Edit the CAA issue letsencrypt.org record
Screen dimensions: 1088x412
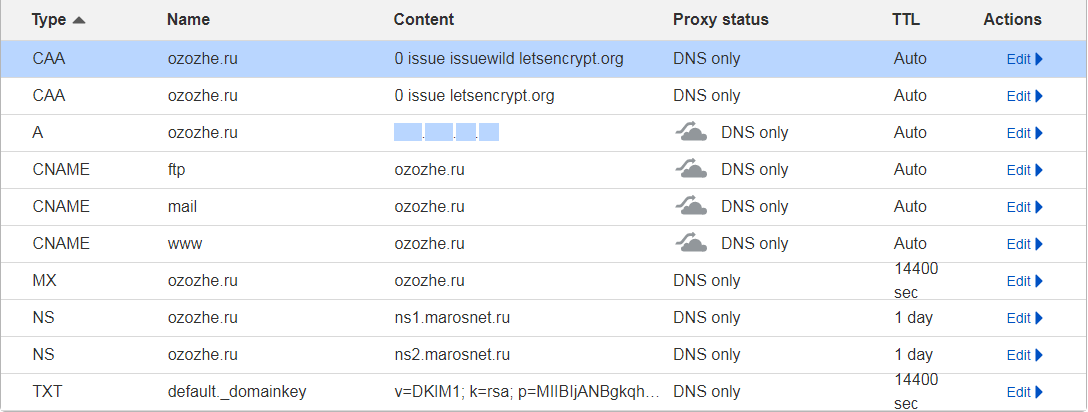(x=1024, y=96)
